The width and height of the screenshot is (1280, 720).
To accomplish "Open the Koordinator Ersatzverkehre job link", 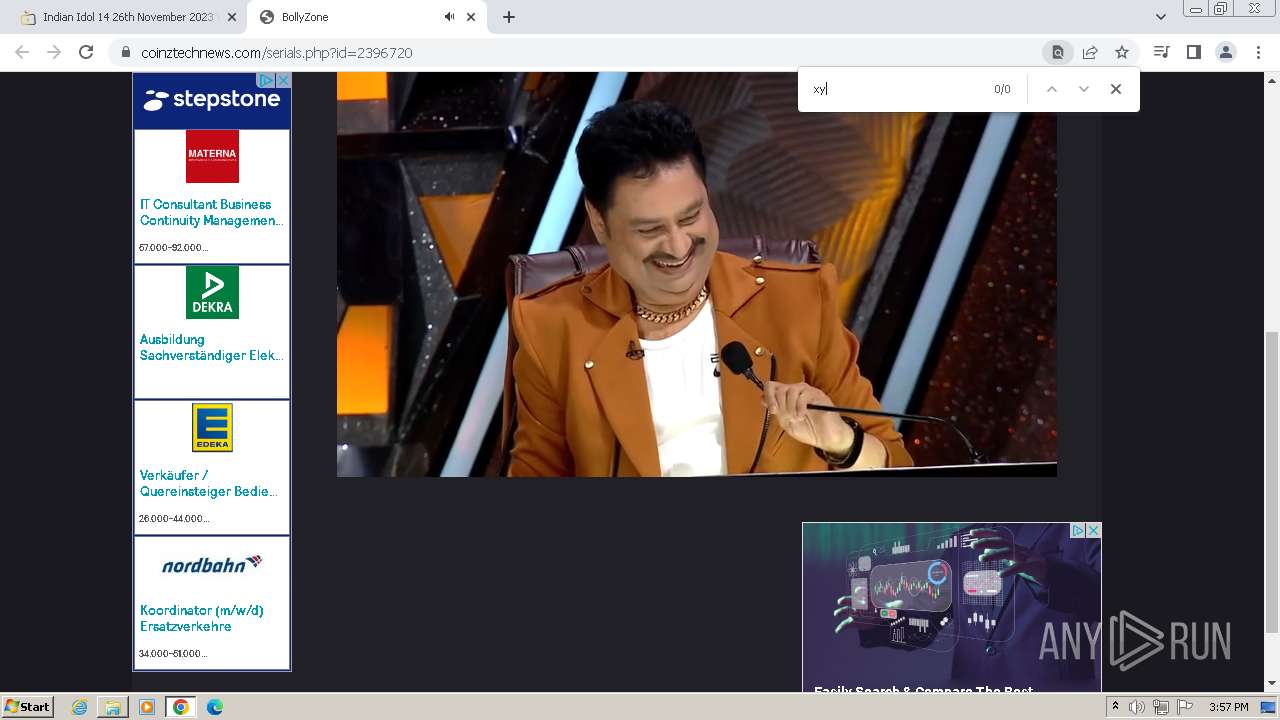I will (202, 618).
